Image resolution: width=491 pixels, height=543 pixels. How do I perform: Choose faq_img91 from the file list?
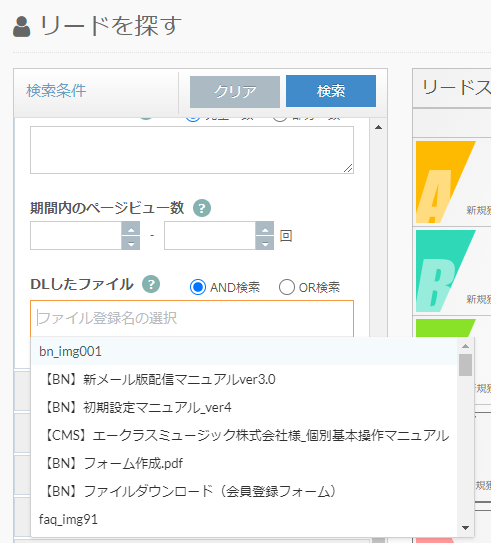[244, 519]
